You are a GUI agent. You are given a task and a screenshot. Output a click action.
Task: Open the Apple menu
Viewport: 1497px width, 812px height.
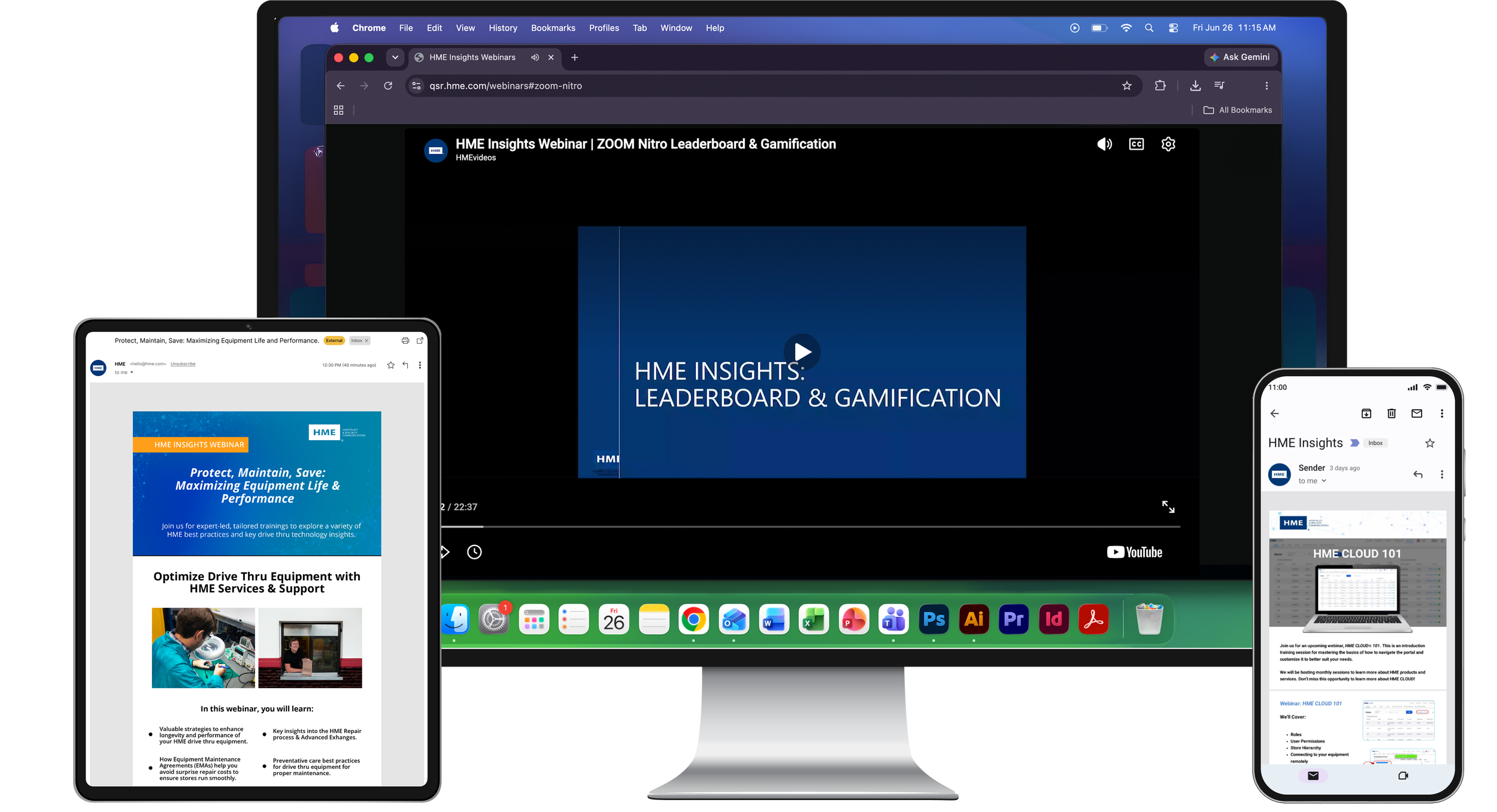point(335,28)
